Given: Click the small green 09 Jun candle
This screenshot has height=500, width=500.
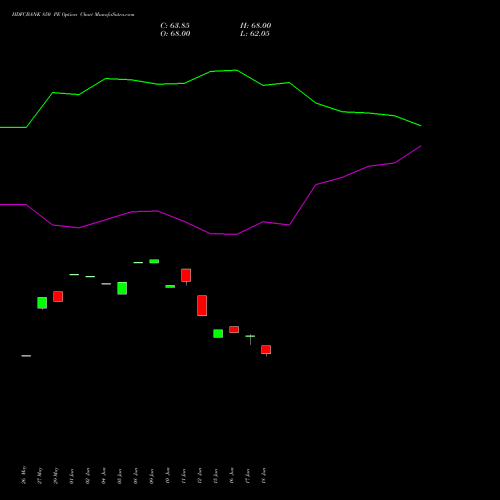Looking at the screenshot, I should (x=154, y=261).
